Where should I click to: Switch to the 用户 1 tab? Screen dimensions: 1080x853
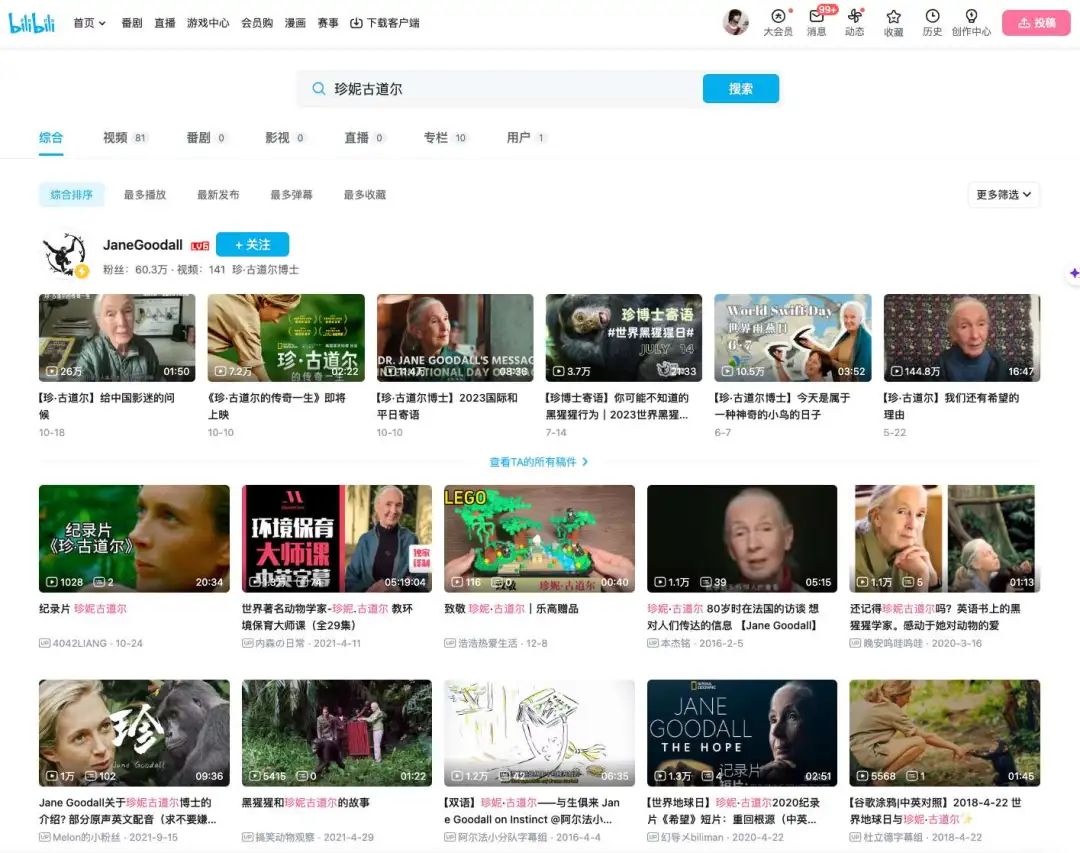coord(526,138)
